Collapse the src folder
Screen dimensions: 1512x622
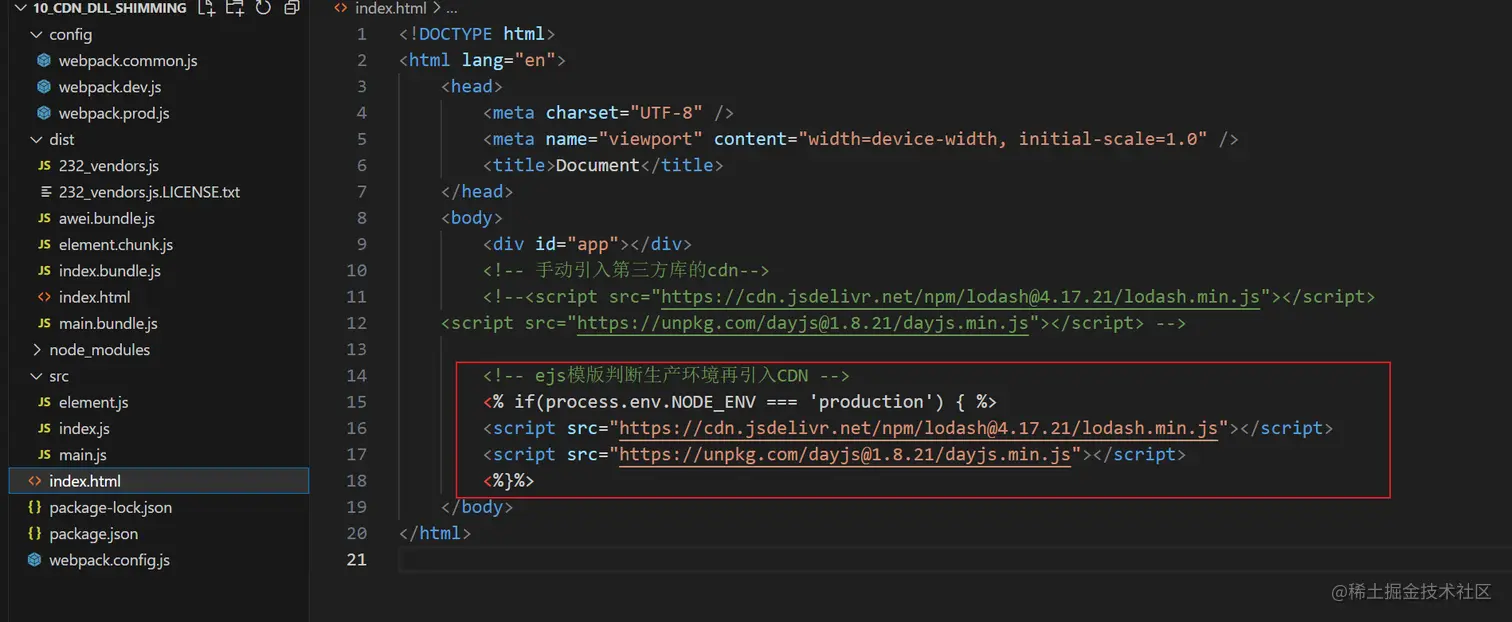pos(37,376)
